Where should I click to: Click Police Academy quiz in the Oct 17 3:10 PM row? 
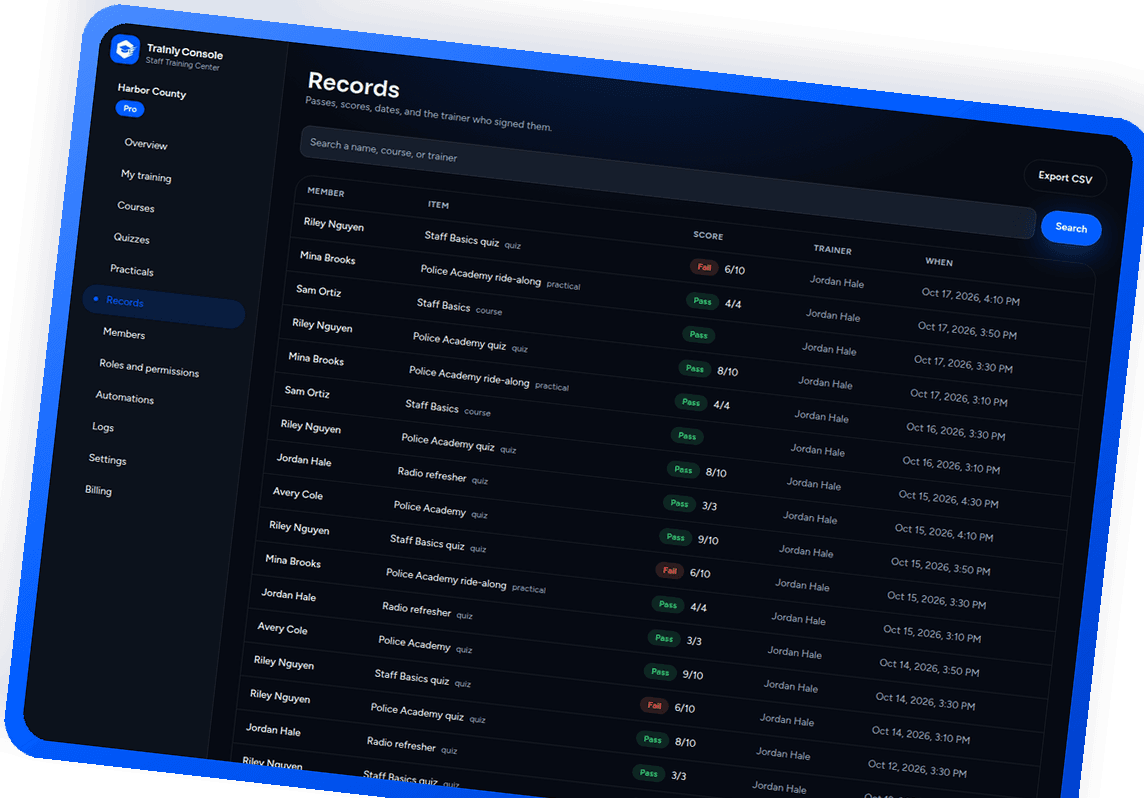coord(460,341)
